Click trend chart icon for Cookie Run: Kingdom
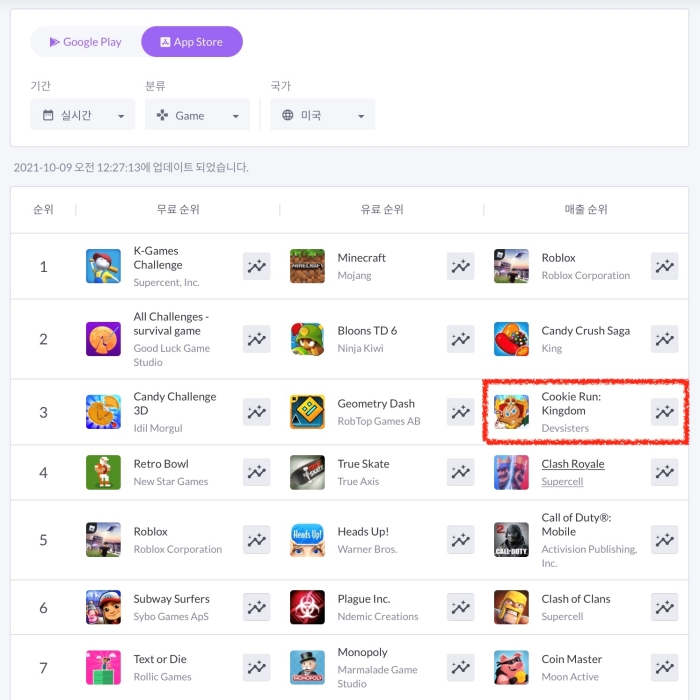This screenshot has height=700, width=700. 664,411
